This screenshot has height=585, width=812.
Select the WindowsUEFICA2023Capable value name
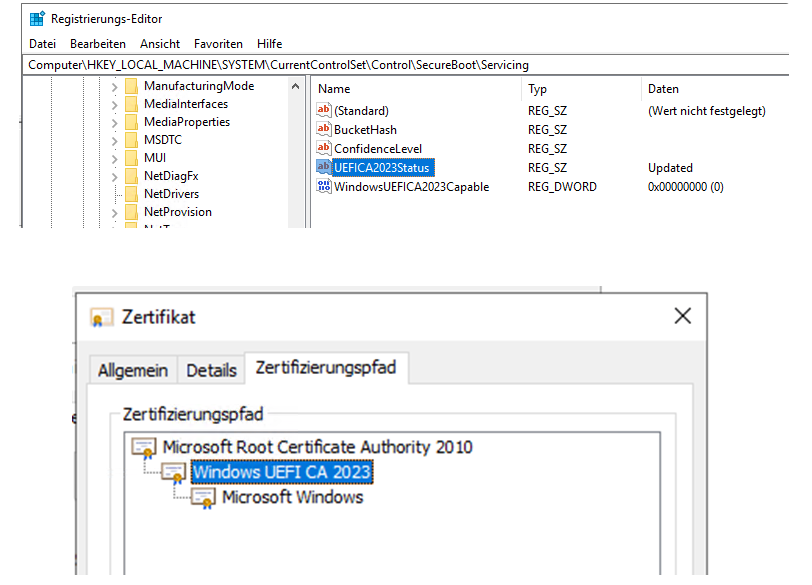pos(412,187)
